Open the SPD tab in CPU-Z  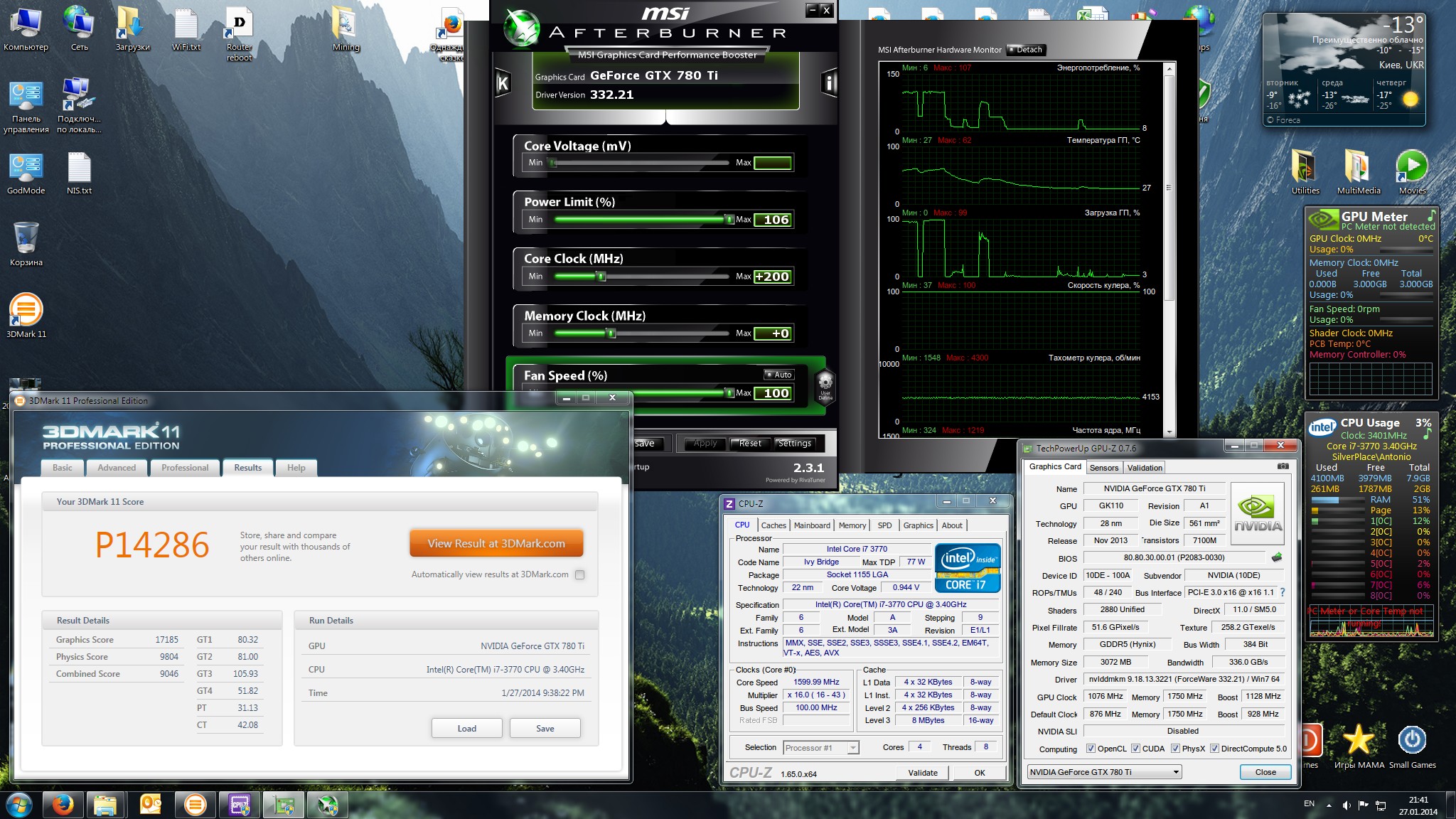(884, 525)
